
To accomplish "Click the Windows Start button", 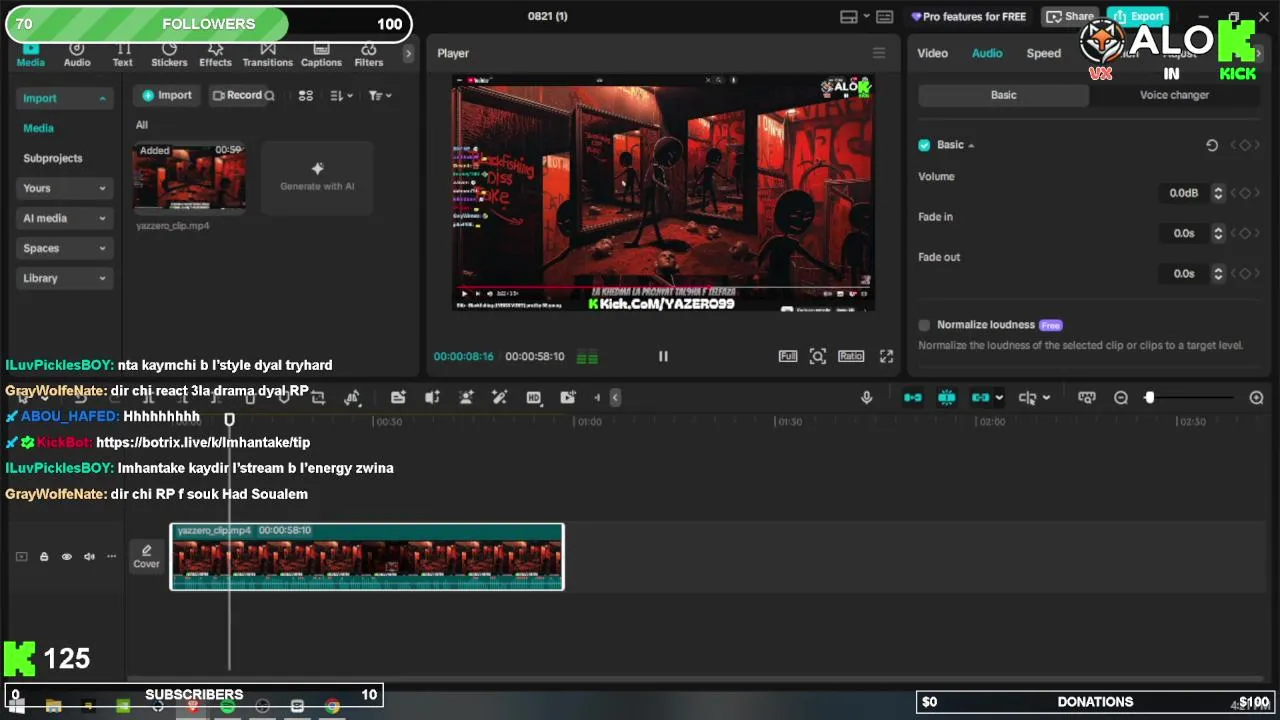I will coord(17,706).
